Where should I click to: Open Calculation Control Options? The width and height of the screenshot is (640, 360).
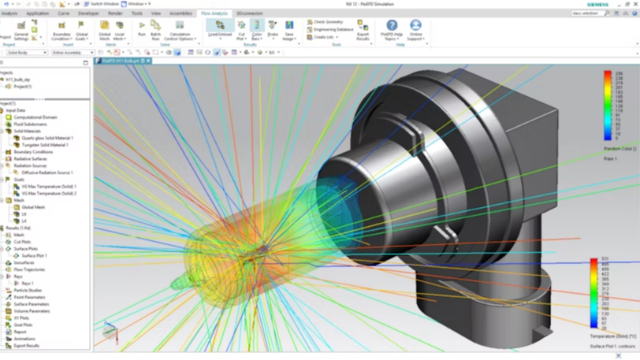[x=180, y=30]
